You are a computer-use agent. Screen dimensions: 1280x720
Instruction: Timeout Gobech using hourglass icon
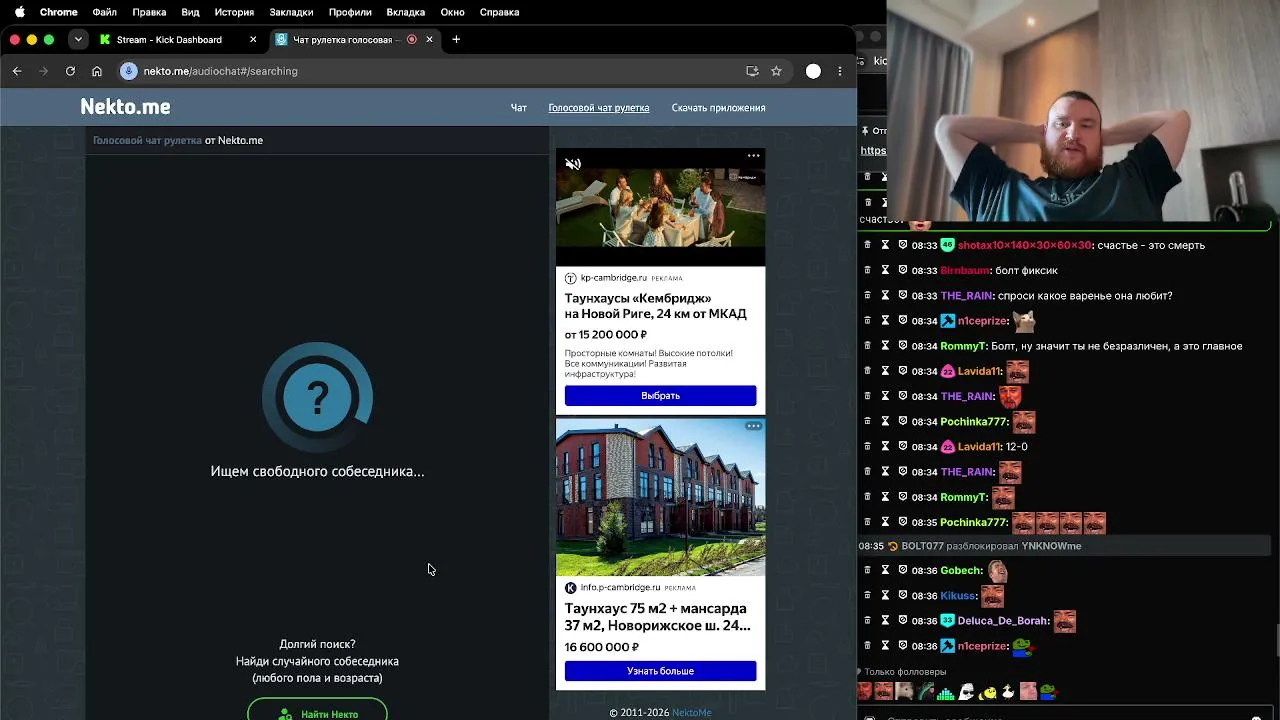pos(885,570)
